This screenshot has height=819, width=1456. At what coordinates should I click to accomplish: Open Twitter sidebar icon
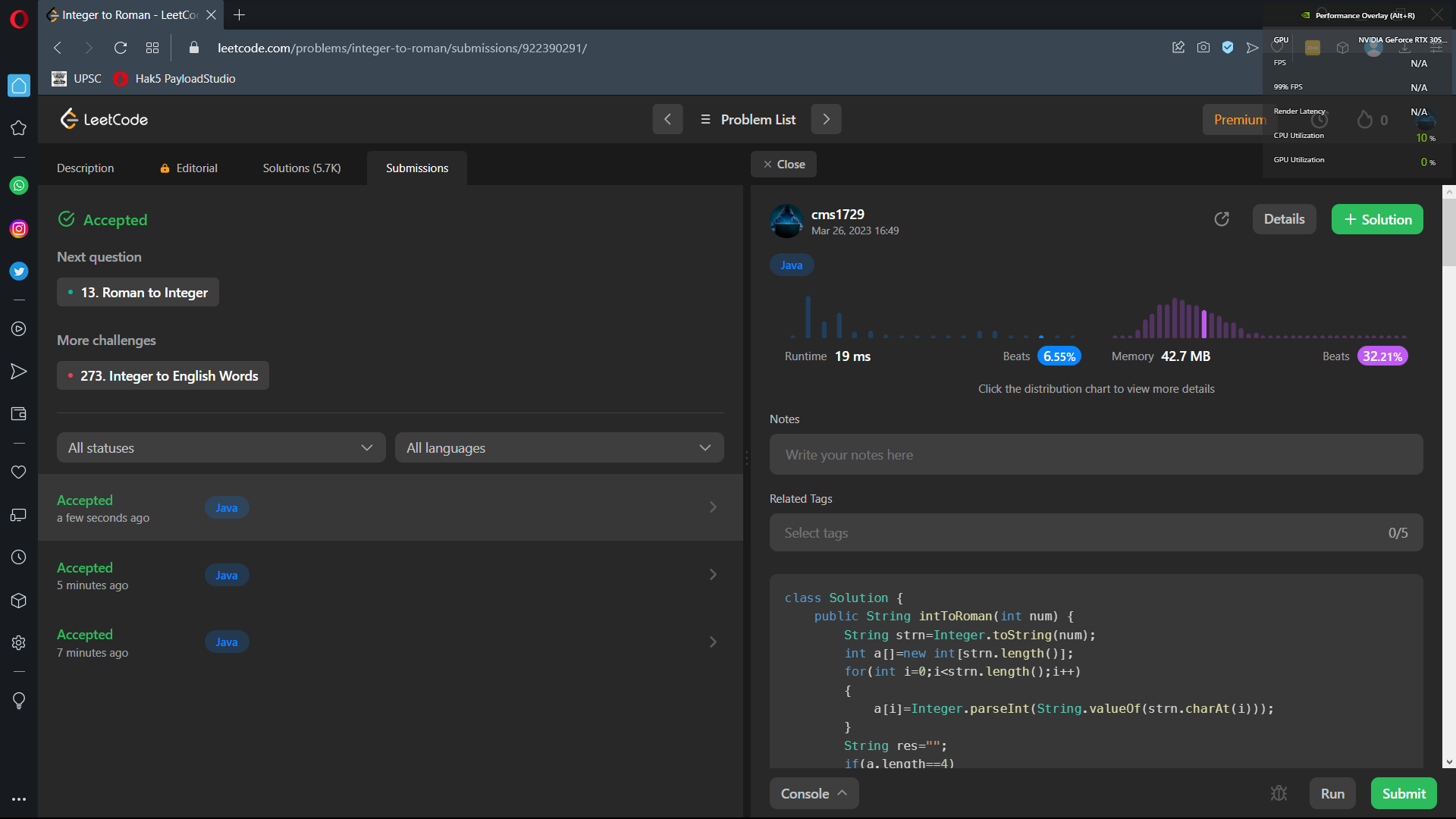point(19,271)
